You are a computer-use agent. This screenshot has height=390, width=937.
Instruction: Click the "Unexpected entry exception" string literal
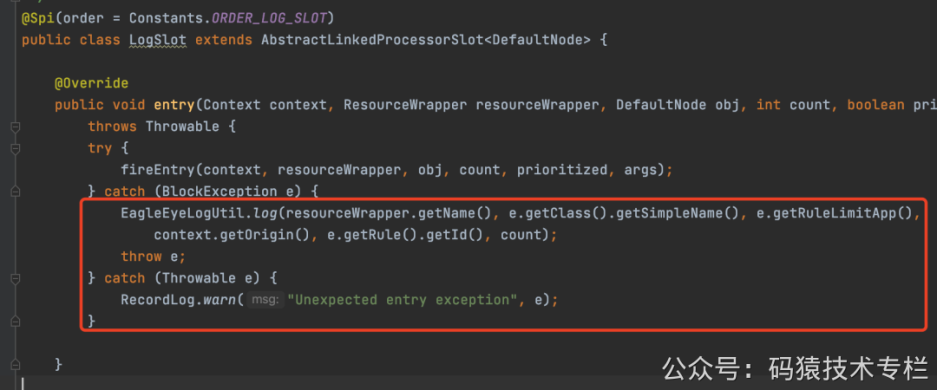pos(402,300)
